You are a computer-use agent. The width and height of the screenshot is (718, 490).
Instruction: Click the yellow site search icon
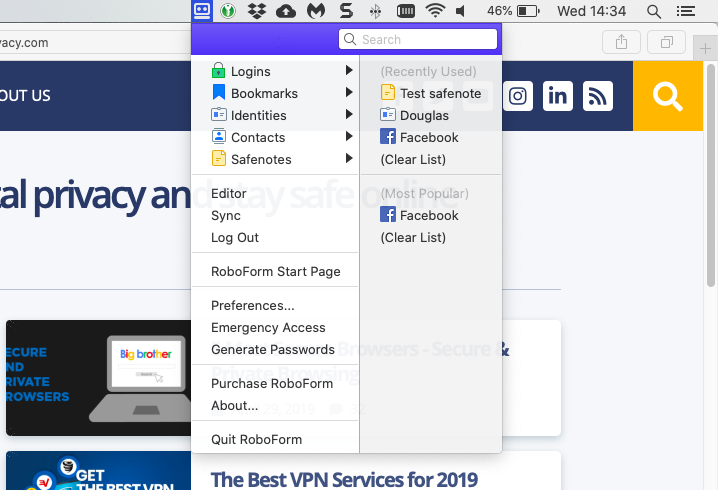tap(668, 96)
